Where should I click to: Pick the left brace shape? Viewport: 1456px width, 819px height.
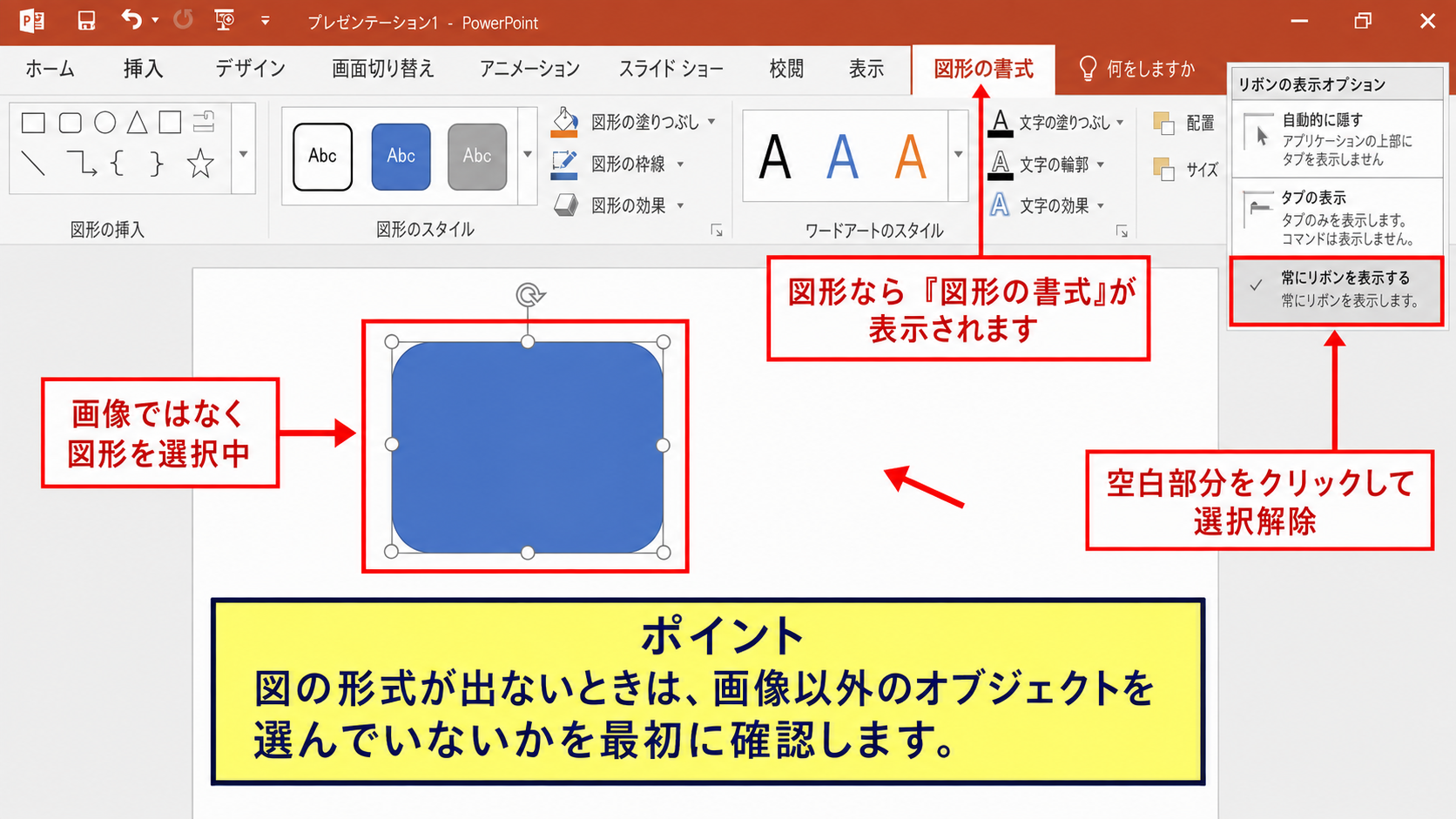click(x=118, y=164)
